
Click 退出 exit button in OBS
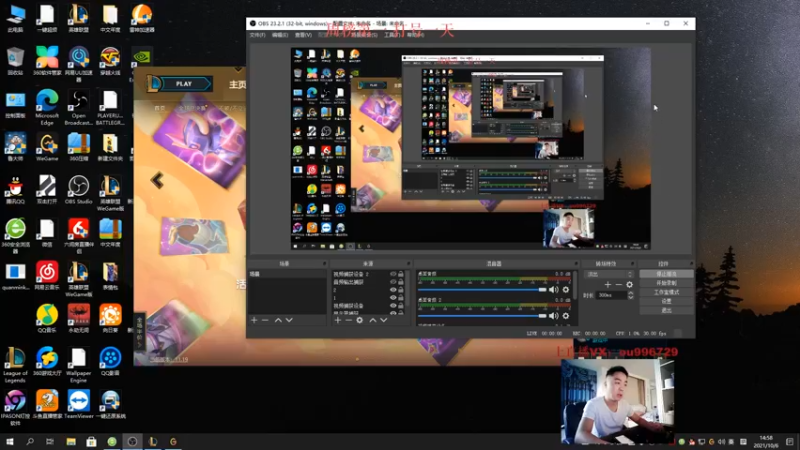pyautogui.click(x=666, y=310)
